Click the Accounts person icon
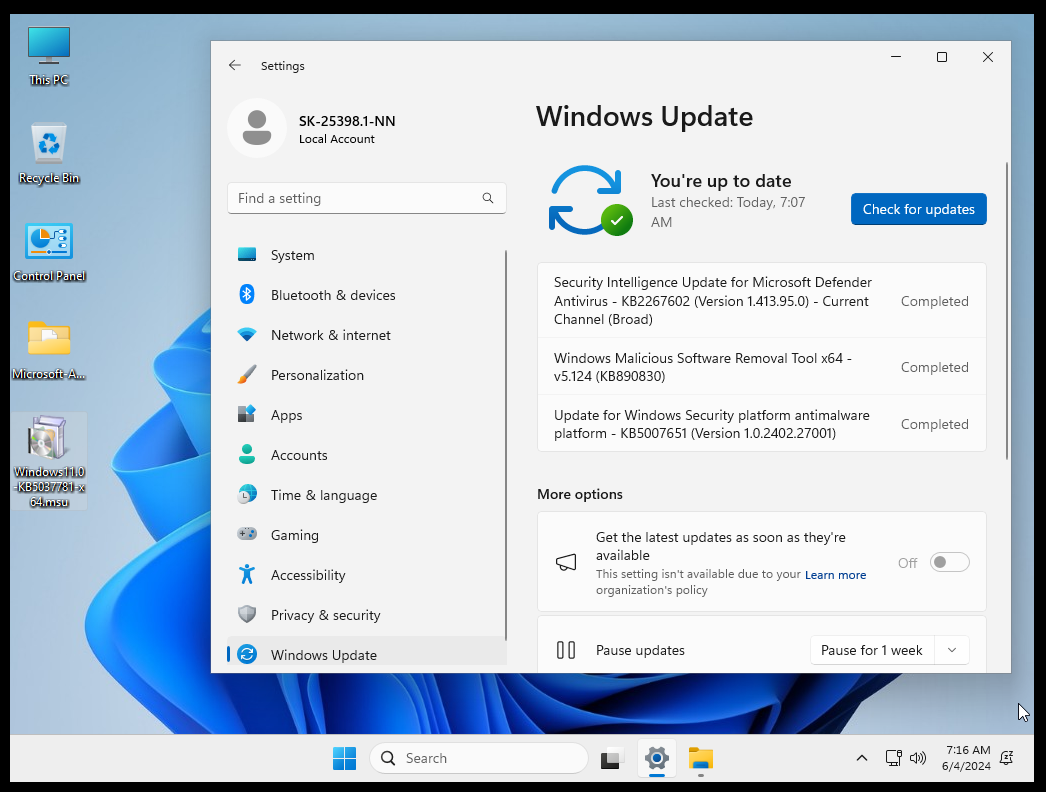1046x792 pixels. point(247,454)
